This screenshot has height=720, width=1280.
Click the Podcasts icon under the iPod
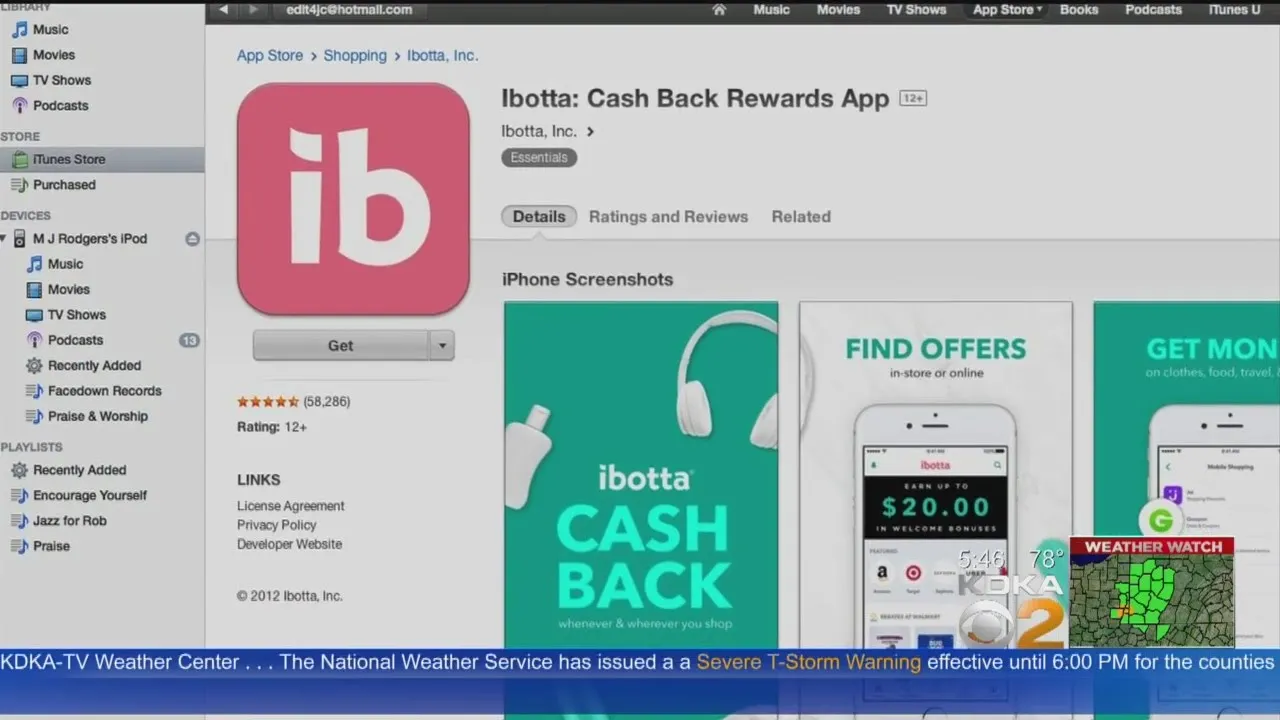point(35,340)
